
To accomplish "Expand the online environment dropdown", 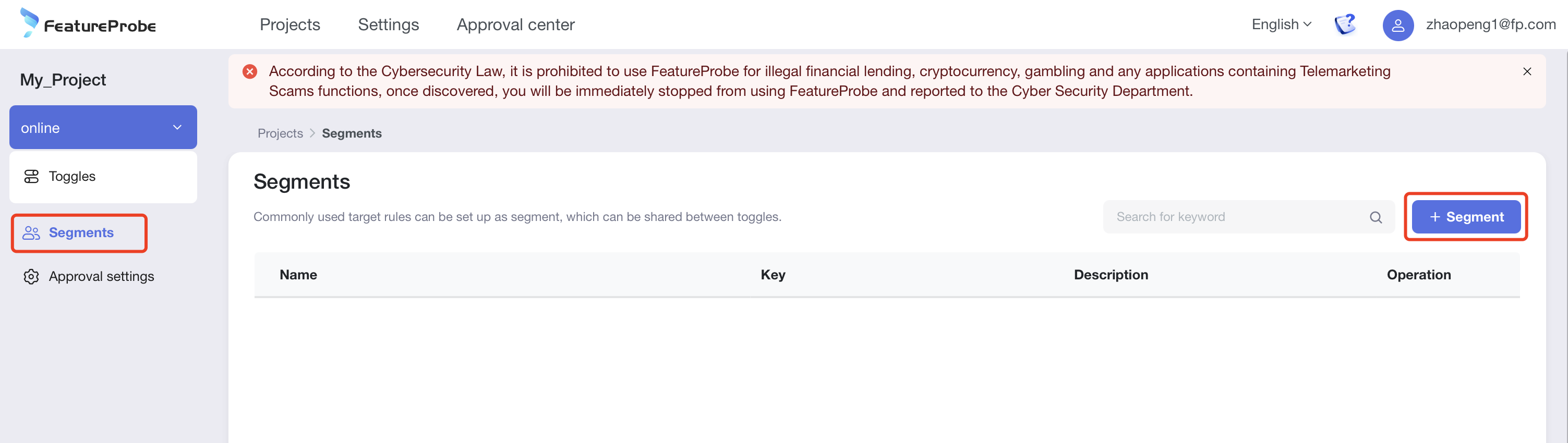I will pos(177,128).
